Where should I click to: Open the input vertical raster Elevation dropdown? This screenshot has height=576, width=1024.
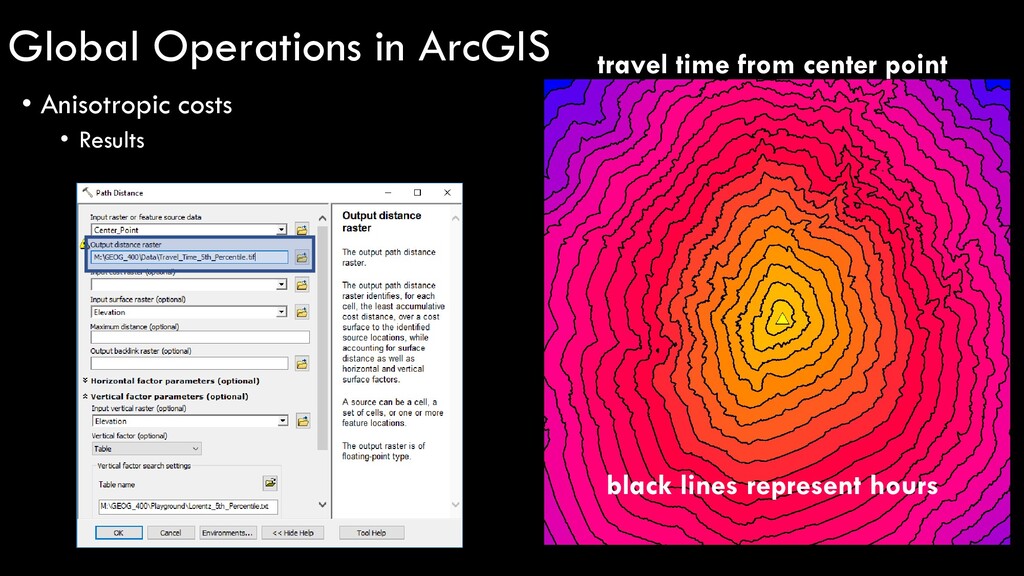coord(283,421)
